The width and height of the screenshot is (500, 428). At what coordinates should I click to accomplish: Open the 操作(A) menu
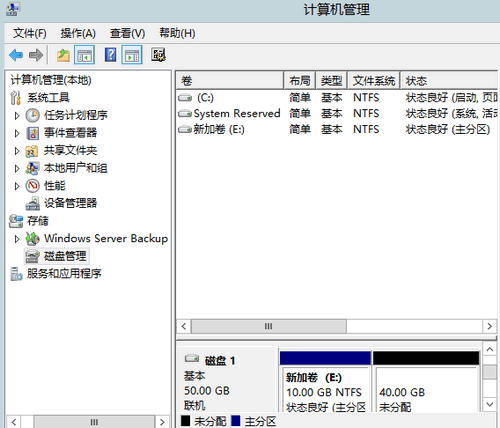tap(78, 33)
